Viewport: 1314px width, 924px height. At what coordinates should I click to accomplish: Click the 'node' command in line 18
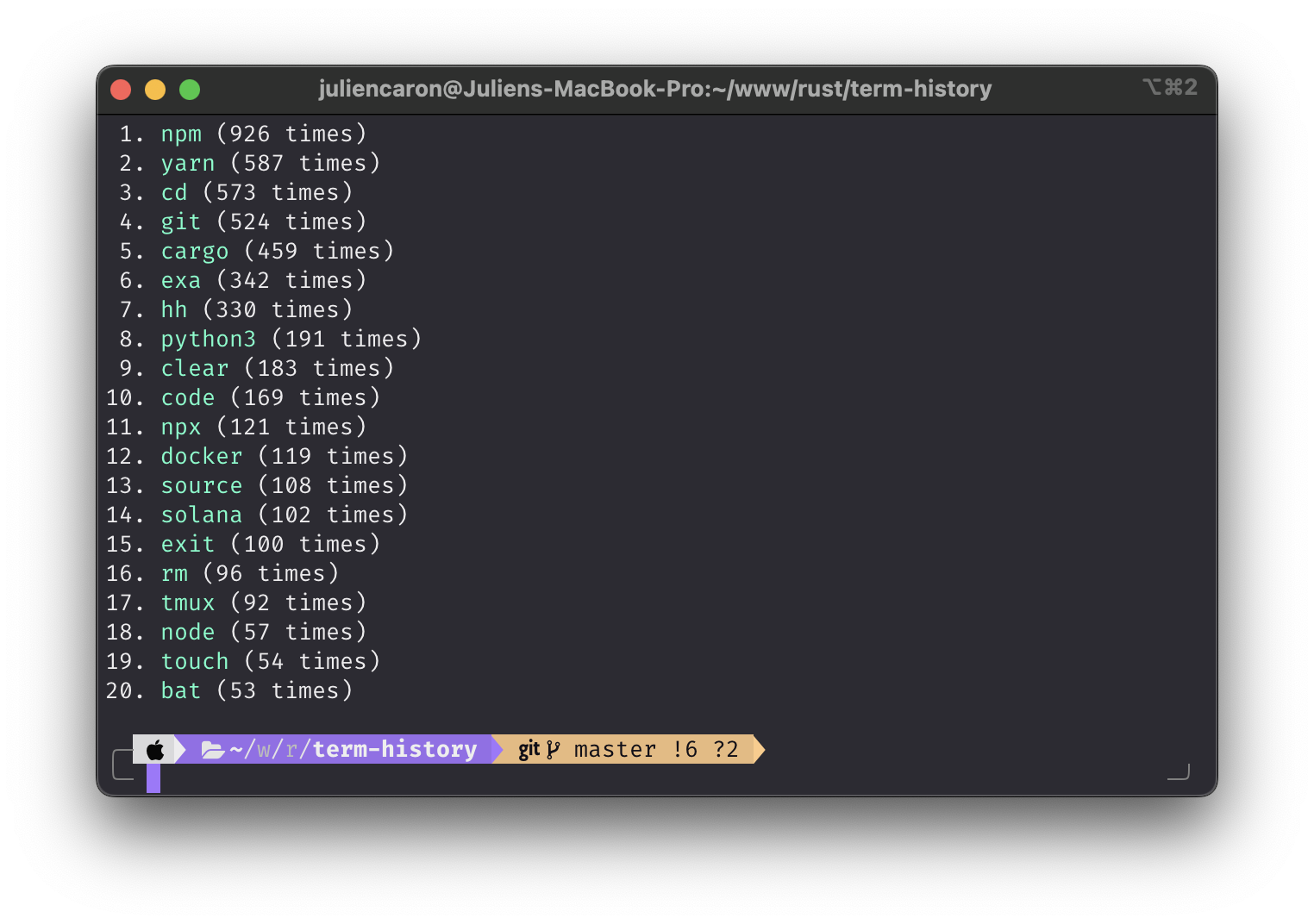point(188,632)
